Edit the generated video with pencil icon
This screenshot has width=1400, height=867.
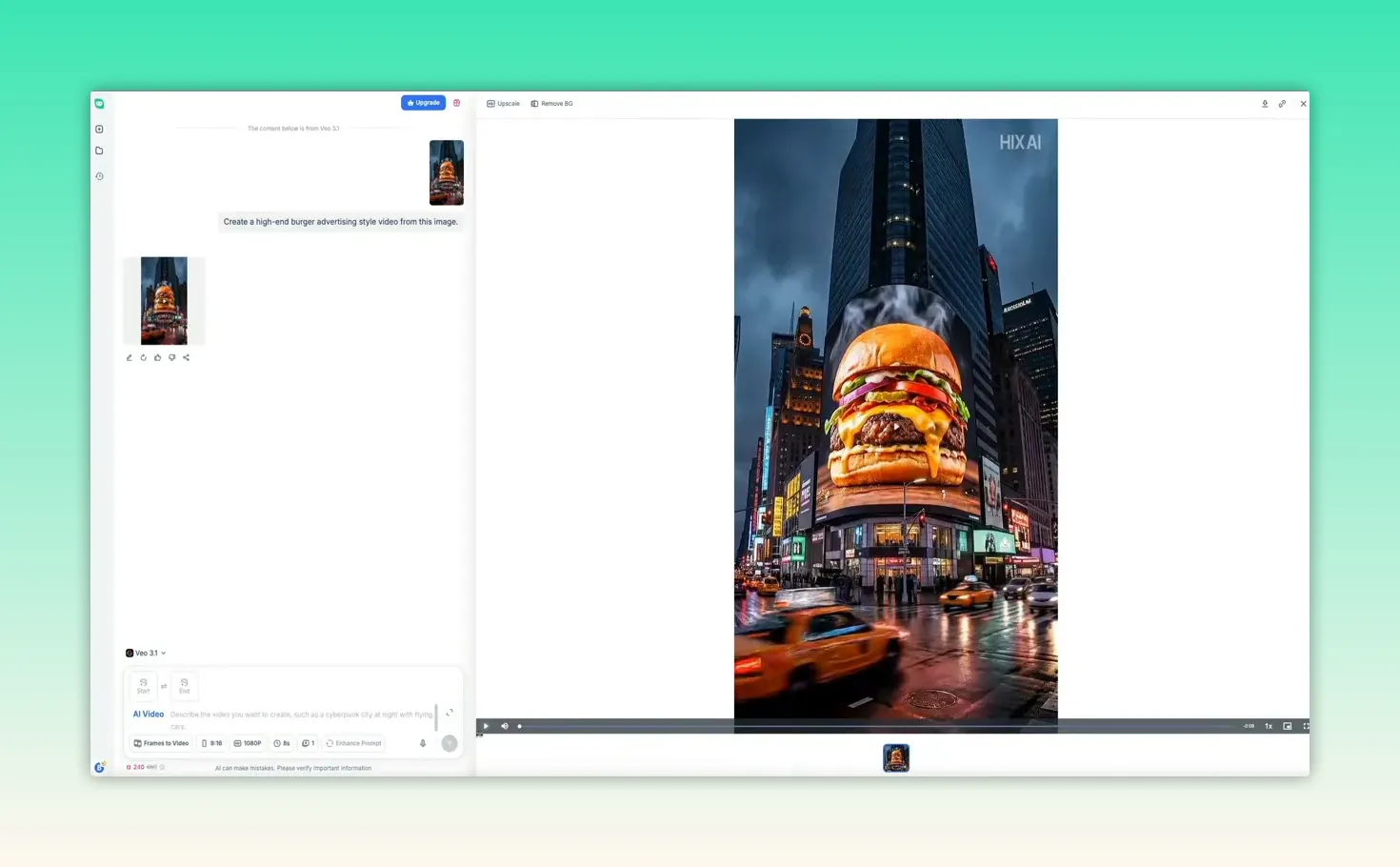click(129, 358)
